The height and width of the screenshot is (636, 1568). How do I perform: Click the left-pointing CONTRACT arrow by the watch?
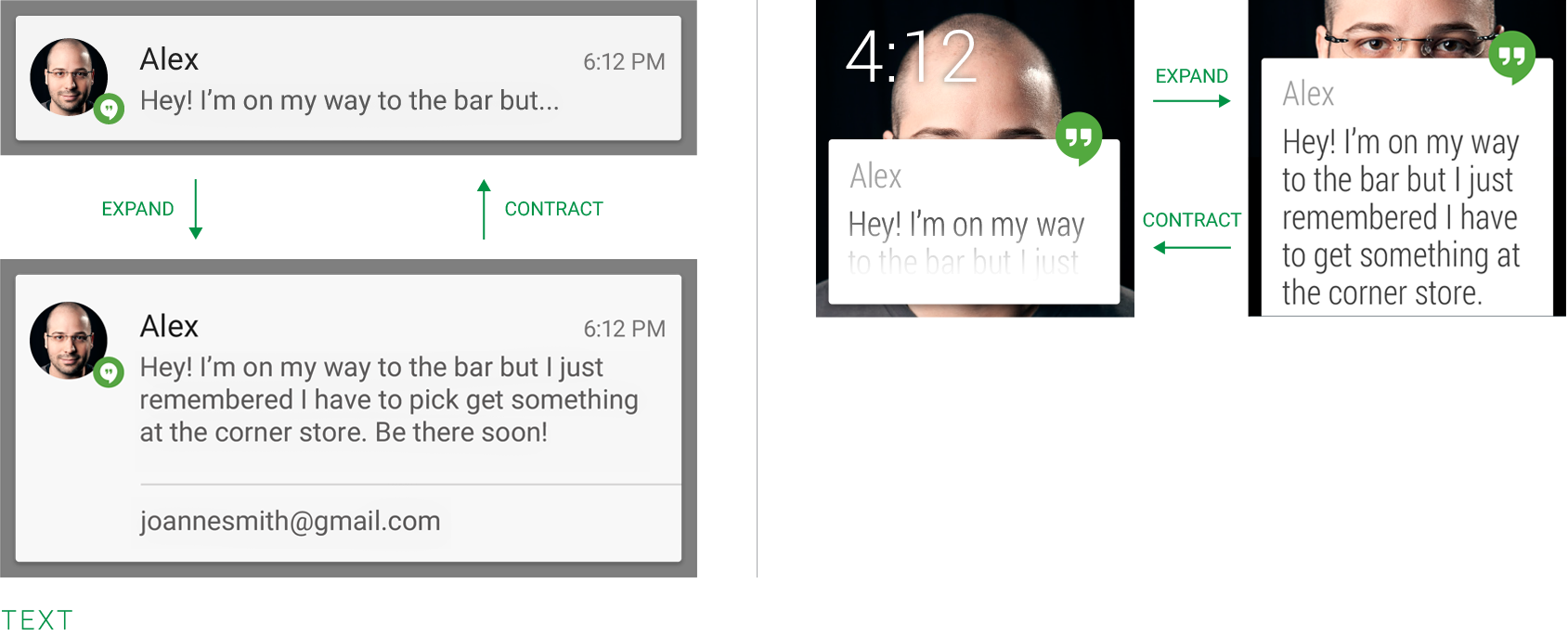tap(1192, 247)
